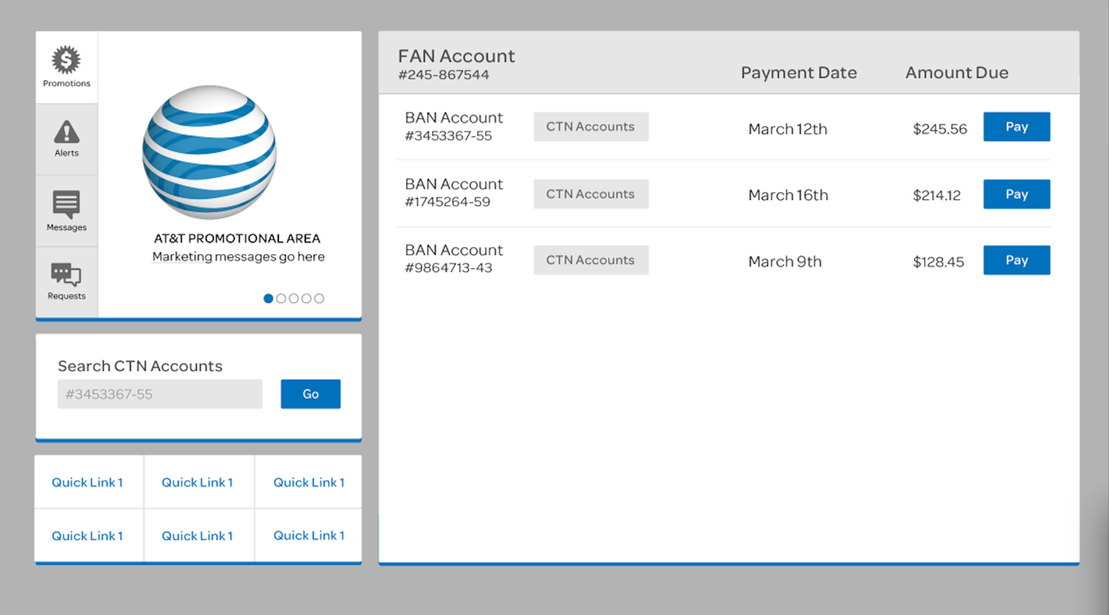Pay the $128.45 amount due

[1016, 260]
